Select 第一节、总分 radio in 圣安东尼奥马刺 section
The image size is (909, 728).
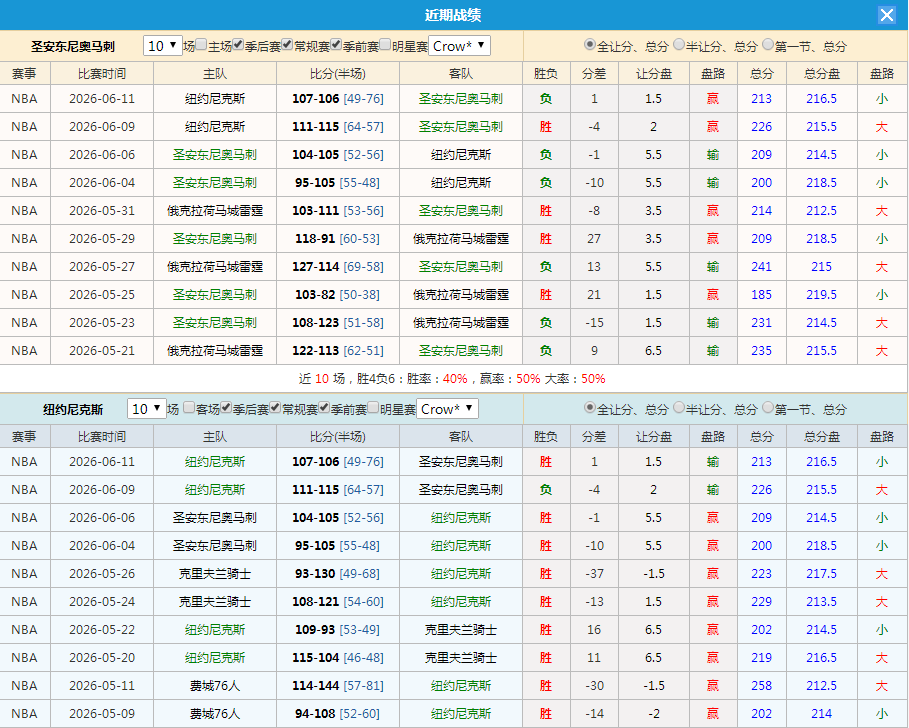point(768,45)
